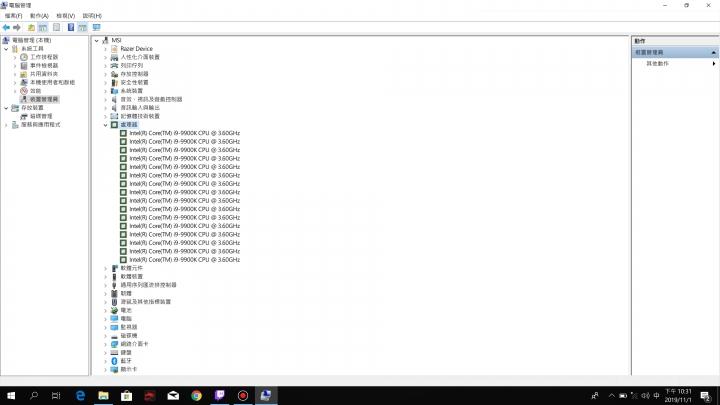
Task: Click the 軟體元件 category icon
Action: (114, 268)
